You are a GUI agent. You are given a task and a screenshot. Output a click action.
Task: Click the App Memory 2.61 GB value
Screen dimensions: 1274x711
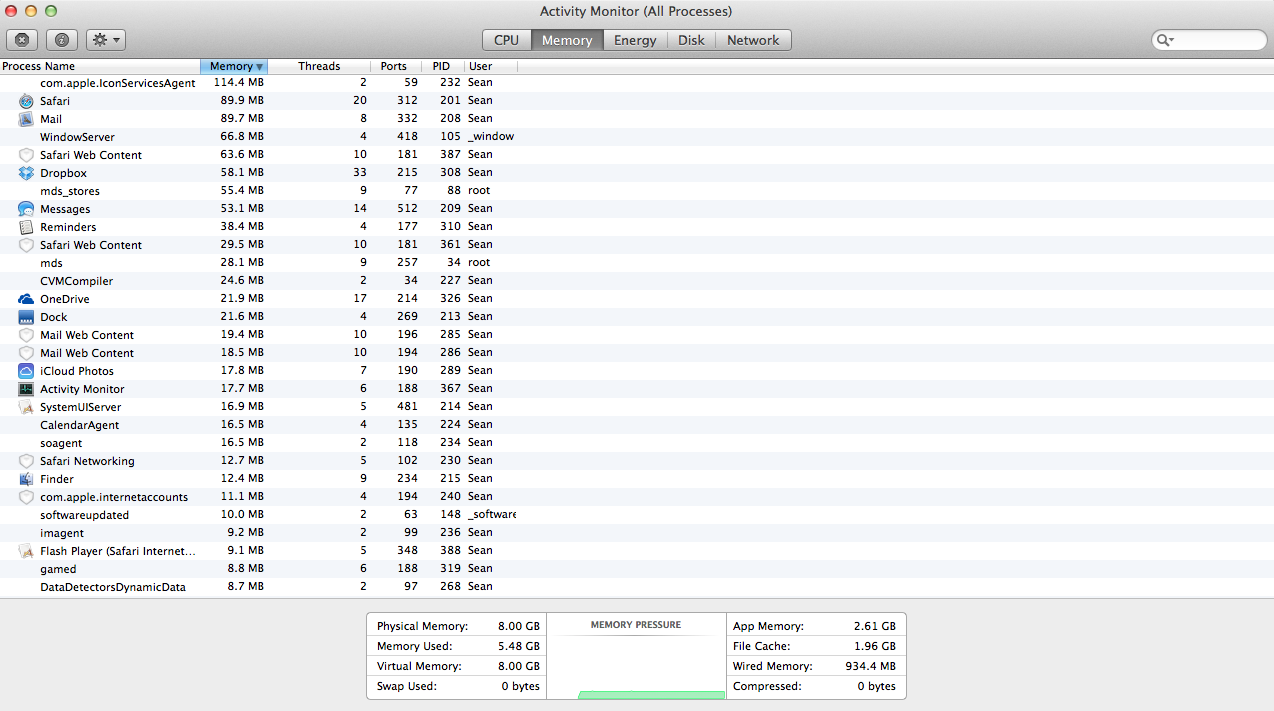click(875, 626)
